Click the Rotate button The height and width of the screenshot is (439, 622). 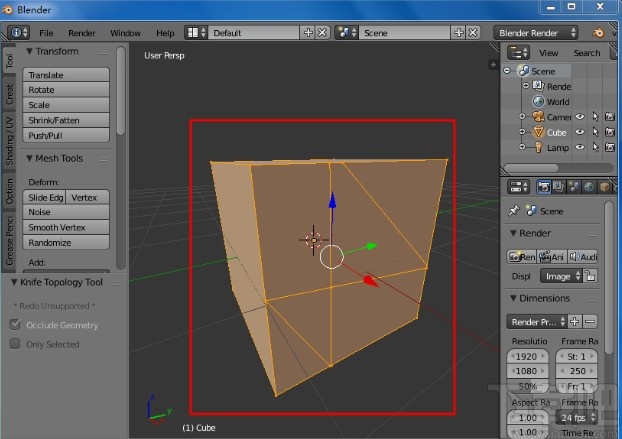pos(66,90)
